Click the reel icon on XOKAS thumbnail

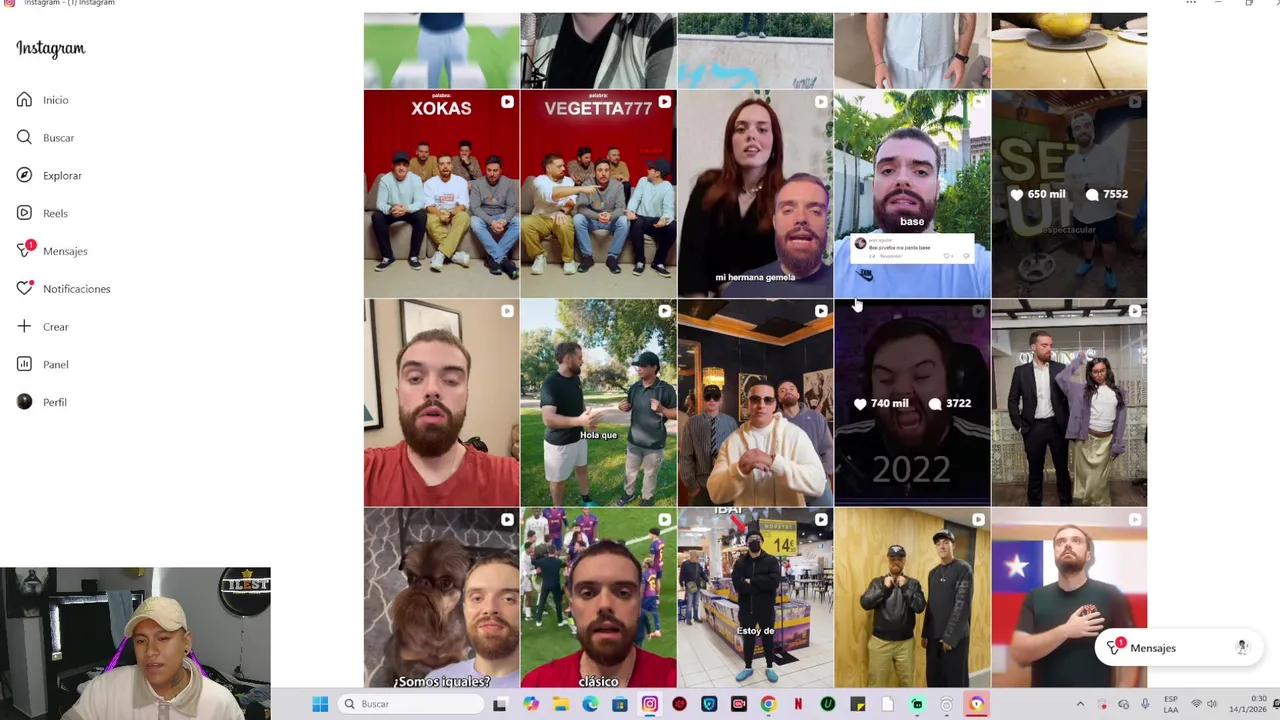click(507, 102)
